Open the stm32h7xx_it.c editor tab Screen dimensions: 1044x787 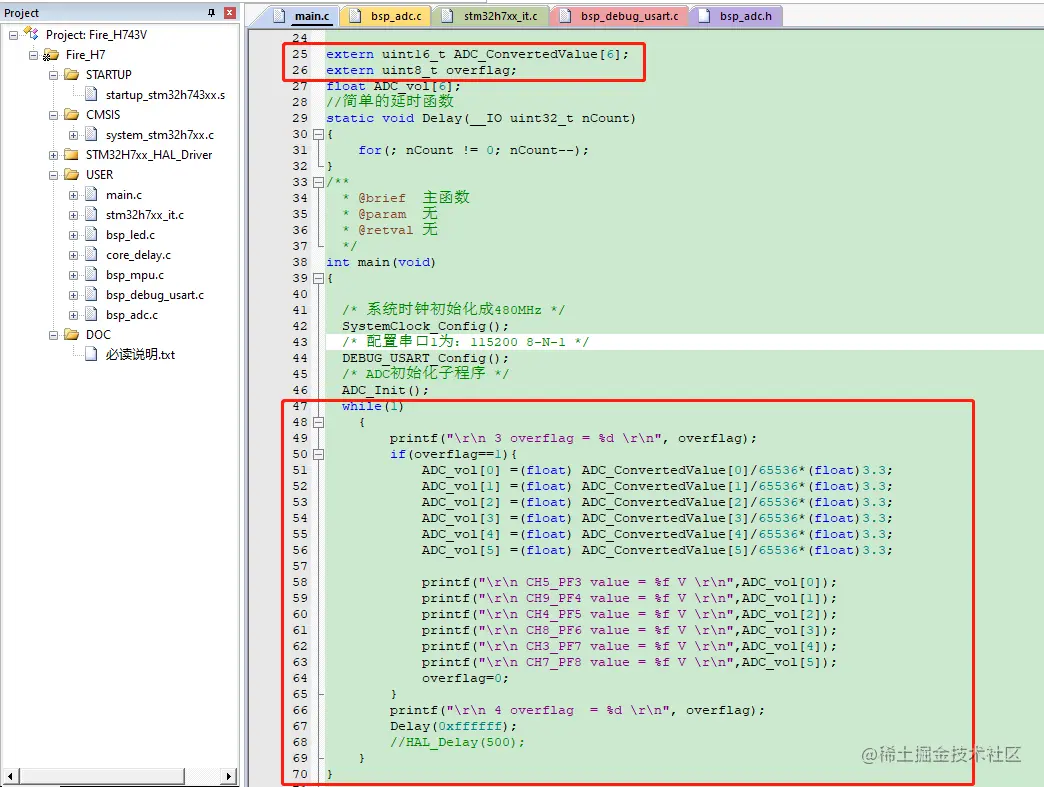[491, 16]
